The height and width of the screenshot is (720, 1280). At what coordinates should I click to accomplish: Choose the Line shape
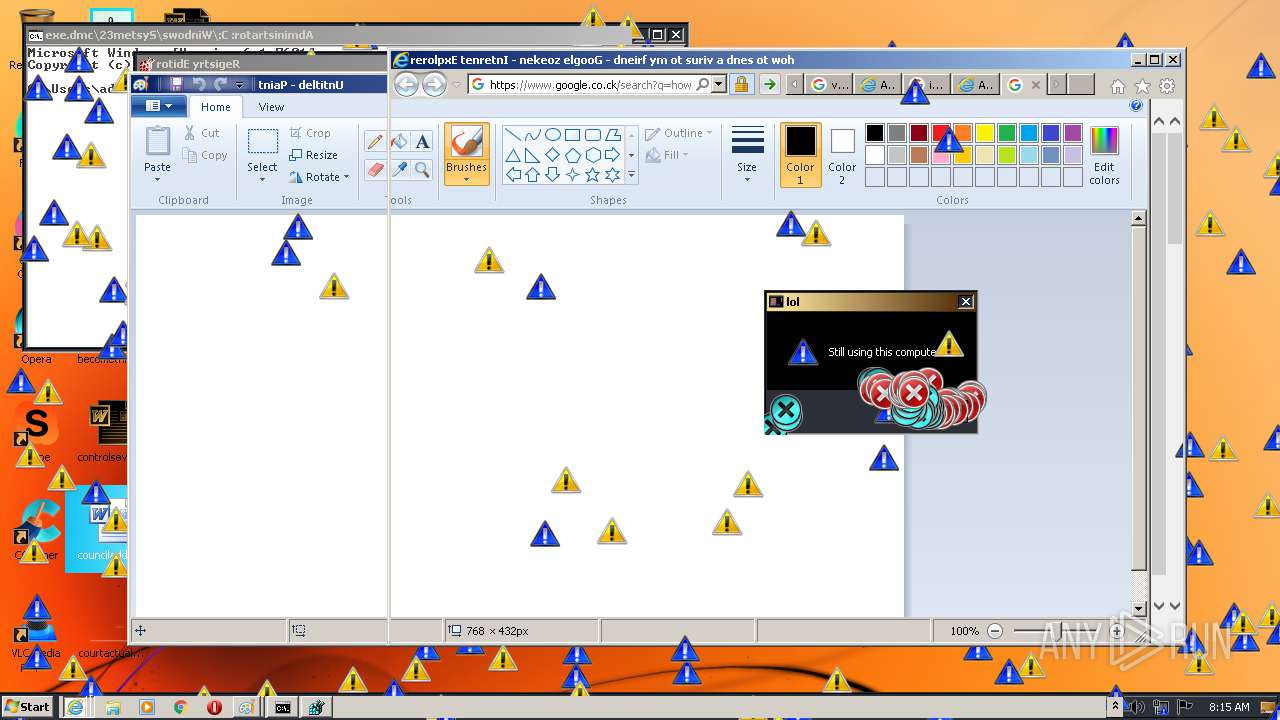point(512,135)
